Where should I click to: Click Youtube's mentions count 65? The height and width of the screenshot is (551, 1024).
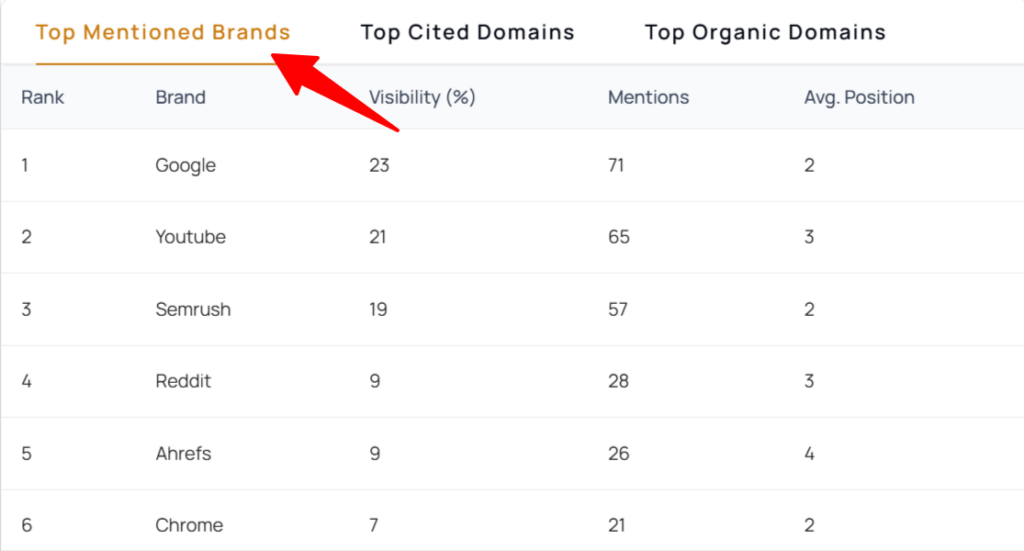click(618, 236)
